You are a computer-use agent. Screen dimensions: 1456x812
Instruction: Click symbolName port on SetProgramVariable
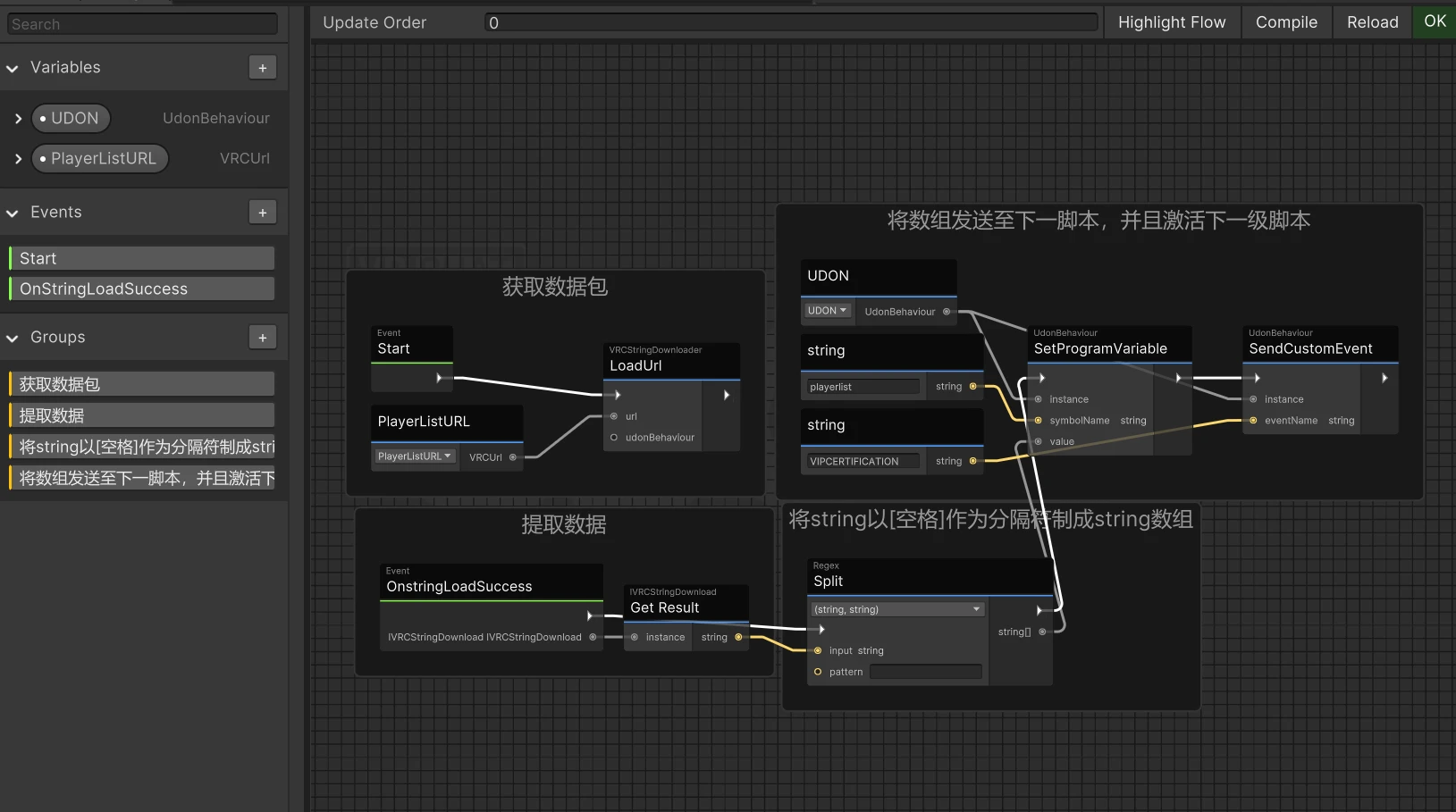click(x=1038, y=421)
